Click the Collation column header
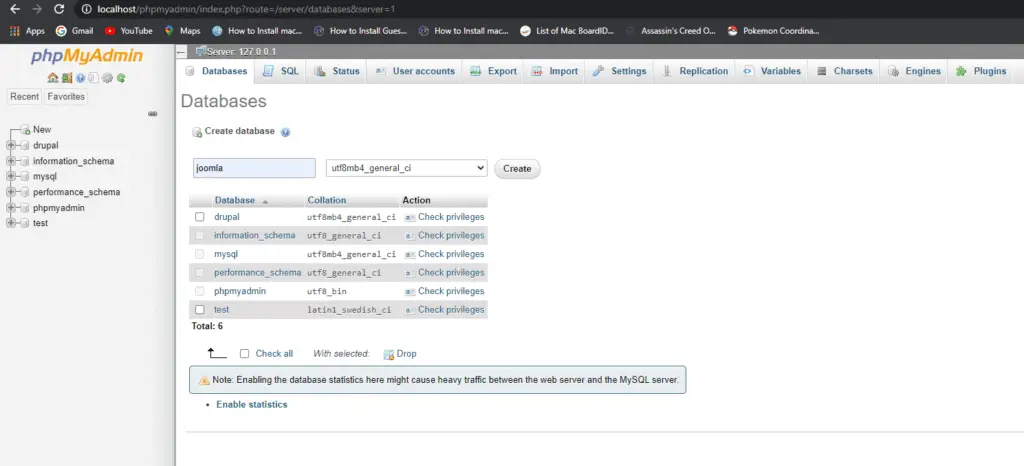Viewport: 1024px width, 466px height. pyautogui.click(x=327, y=200)
